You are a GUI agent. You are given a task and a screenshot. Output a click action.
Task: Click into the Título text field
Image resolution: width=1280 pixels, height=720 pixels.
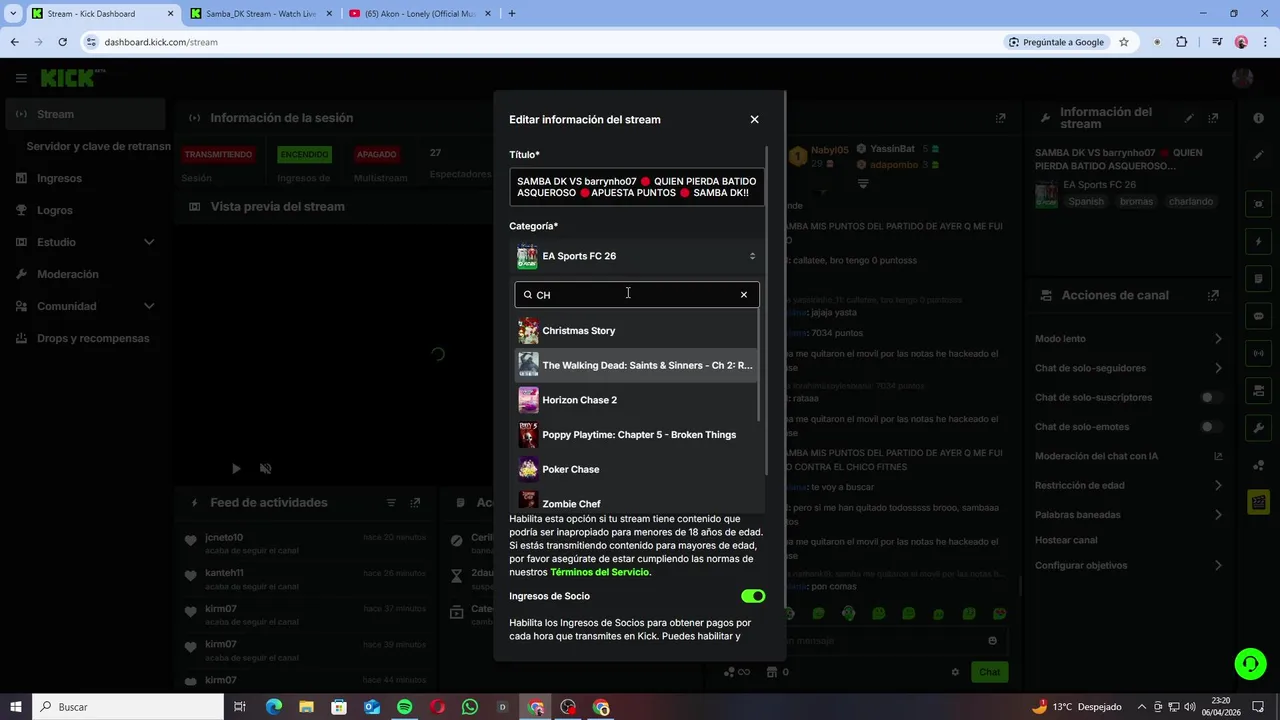point(637,187)
